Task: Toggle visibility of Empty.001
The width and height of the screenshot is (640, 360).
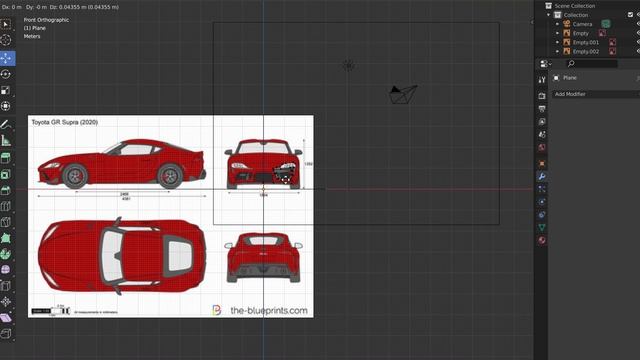Action: point(638,42)
